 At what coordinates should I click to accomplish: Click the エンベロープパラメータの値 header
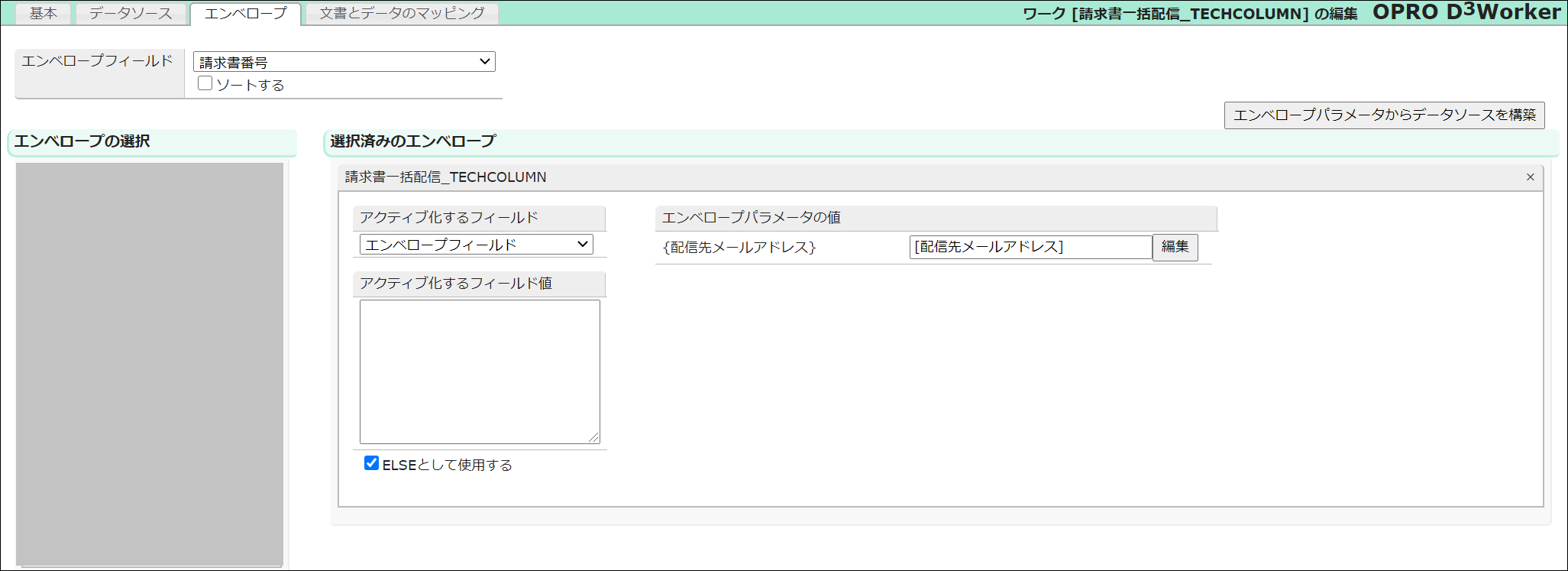click(936, 218)
